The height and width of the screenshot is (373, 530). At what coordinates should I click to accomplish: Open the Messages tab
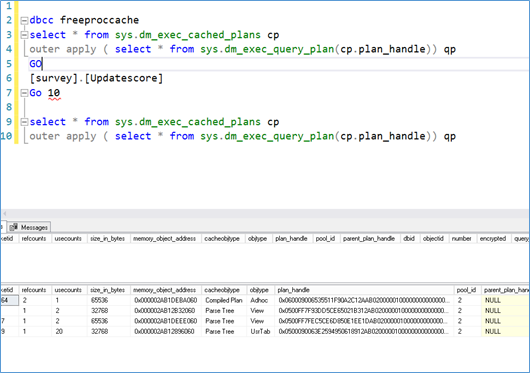(x=29, y=227)
